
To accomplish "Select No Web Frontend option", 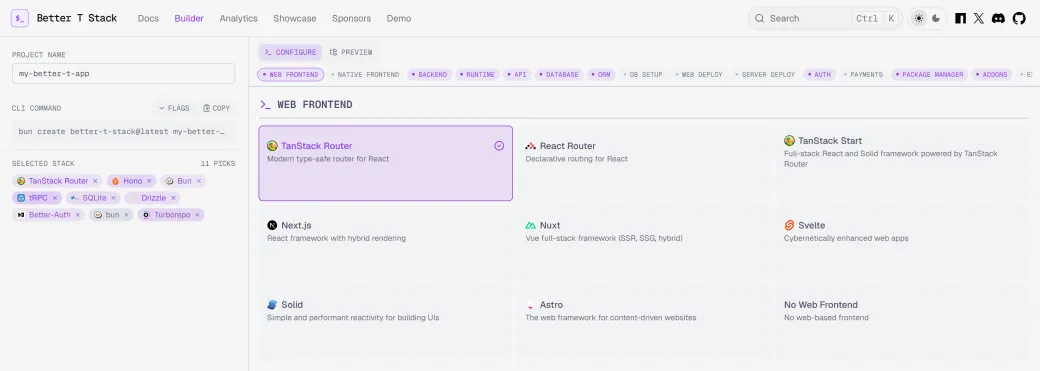I will tap(903, 322).
